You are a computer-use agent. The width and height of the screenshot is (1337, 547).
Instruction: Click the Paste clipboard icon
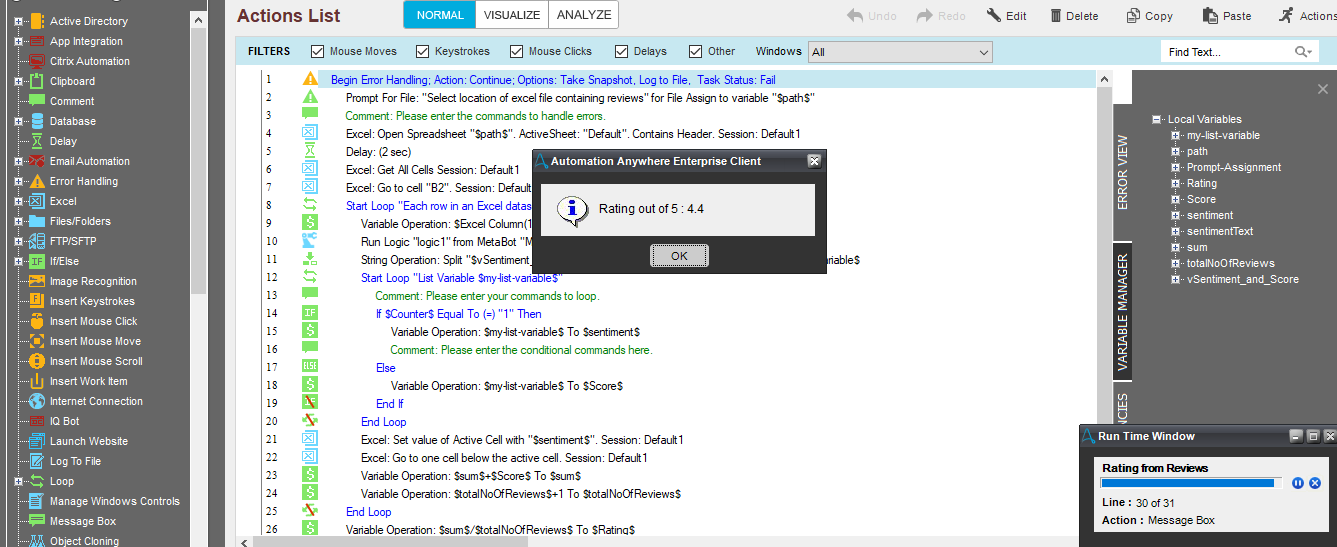1211,16
